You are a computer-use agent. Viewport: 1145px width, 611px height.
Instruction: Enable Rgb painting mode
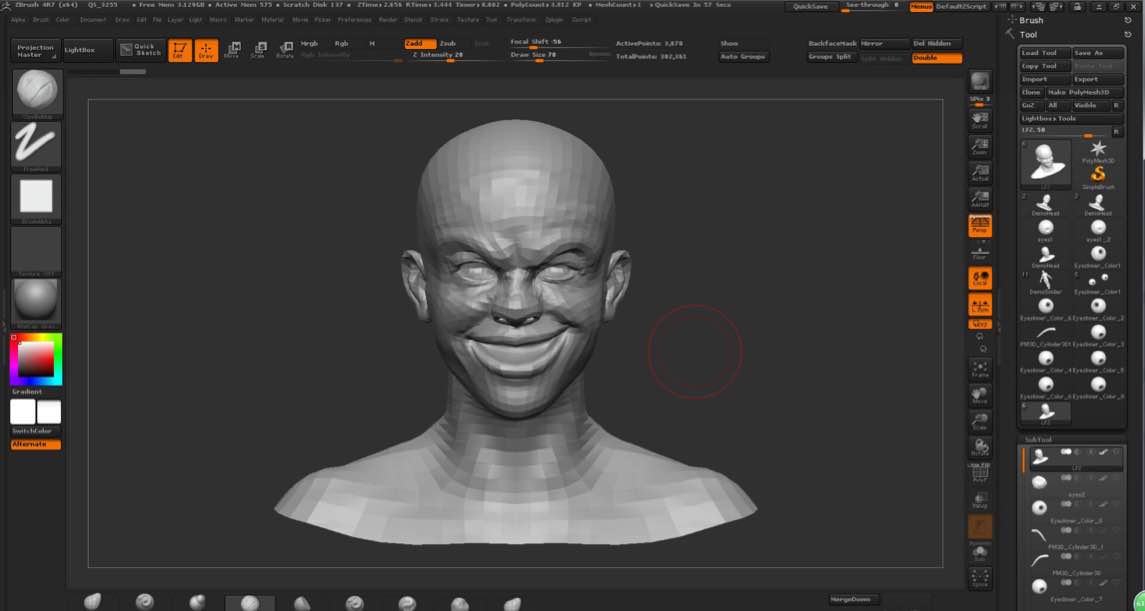tap(341, 44)
